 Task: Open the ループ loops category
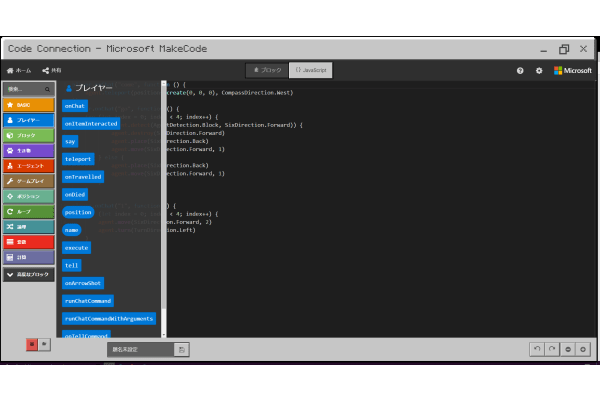29,212
